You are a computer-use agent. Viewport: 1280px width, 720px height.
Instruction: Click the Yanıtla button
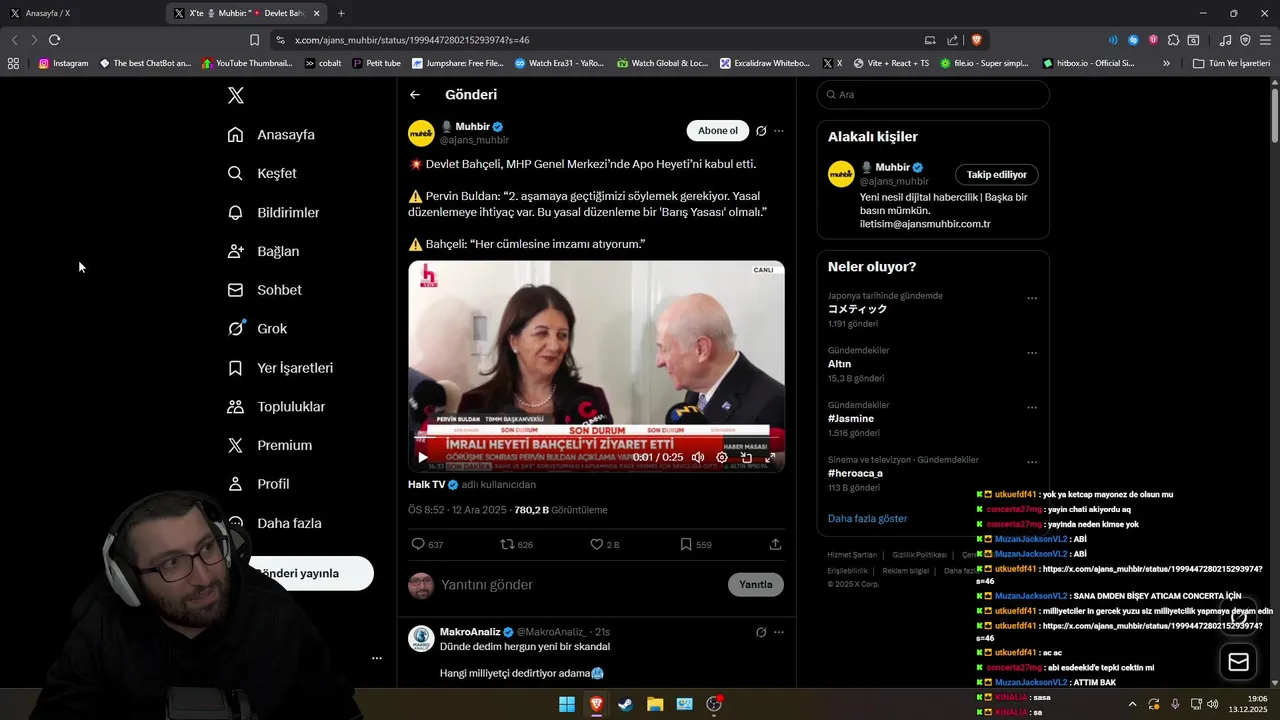point(756,585)
